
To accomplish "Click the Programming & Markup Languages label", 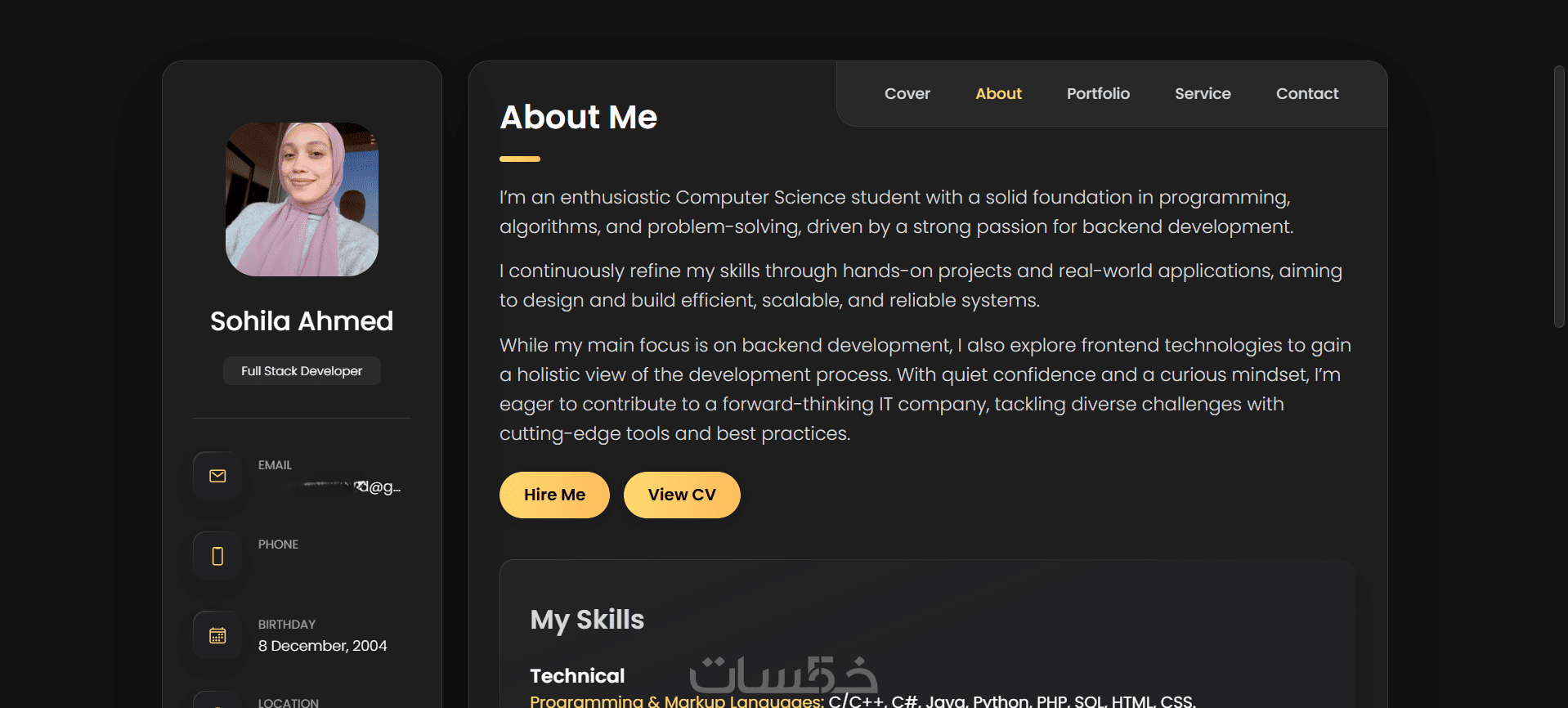I will [677, 701].
